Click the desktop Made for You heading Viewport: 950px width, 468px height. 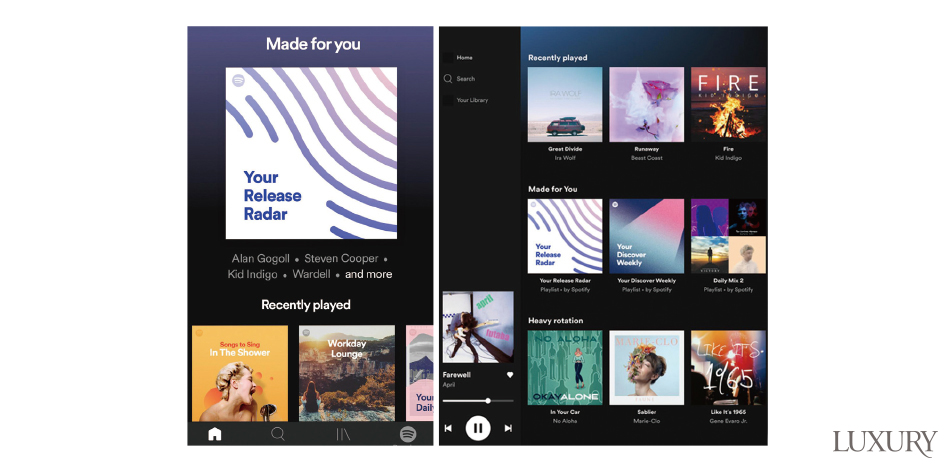[553, 190]
